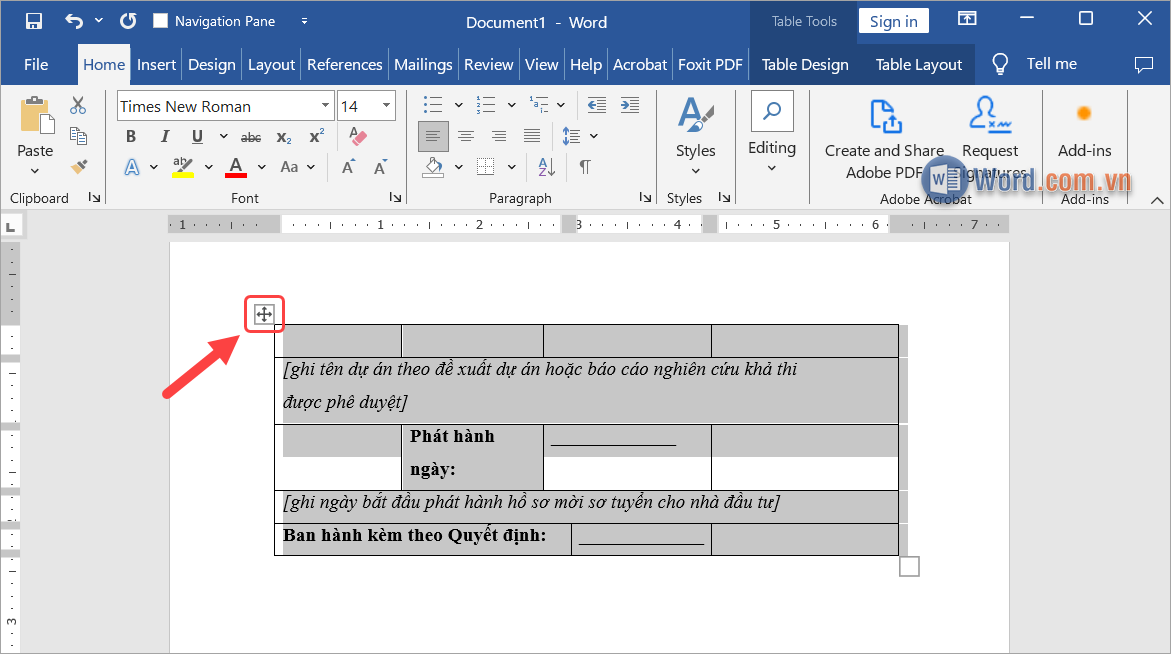The height and width of the screenshot is (654, 1171).
Task: Toggle Bold formatting
Action: tap(131, 137)
